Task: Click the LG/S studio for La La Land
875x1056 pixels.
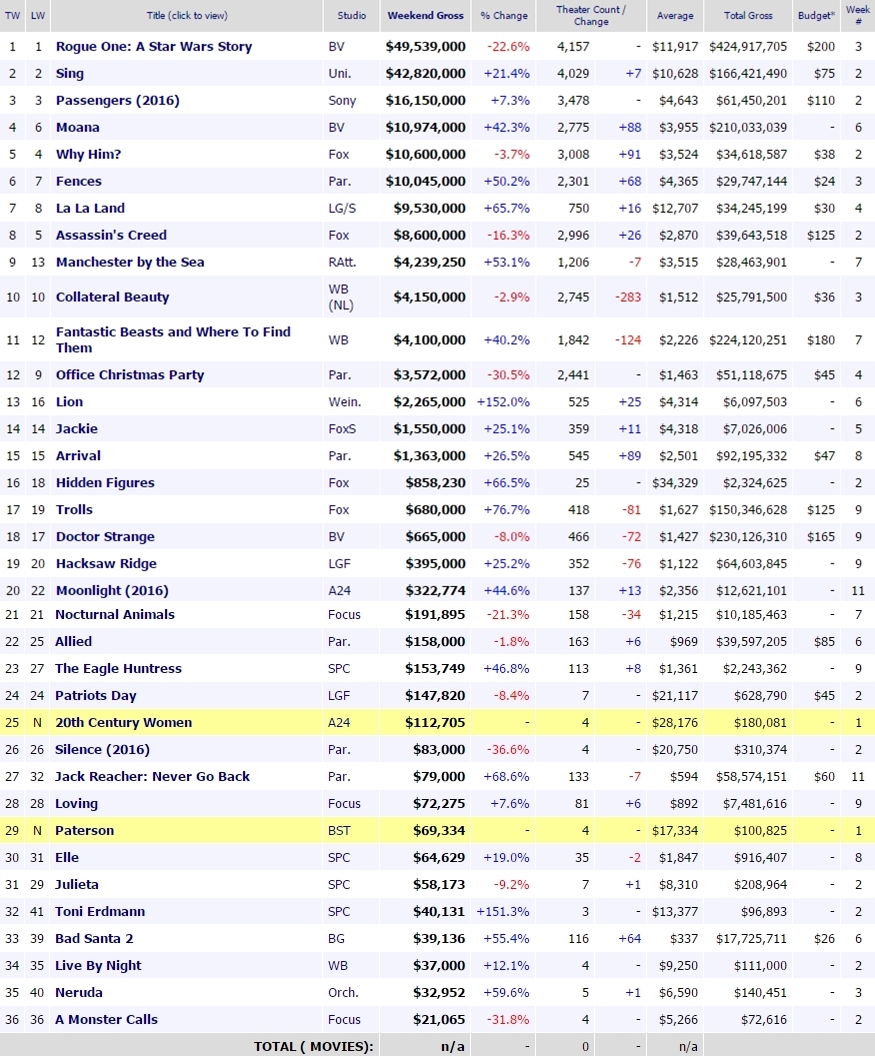Action: point(342,208)
